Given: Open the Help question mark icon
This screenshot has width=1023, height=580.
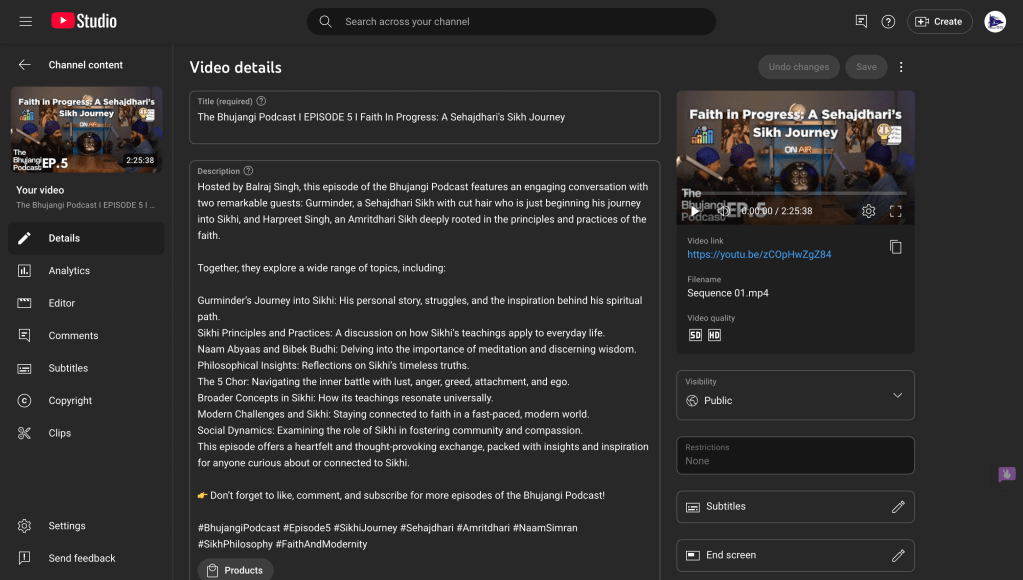Looking at the screenshot, I should coord(888,21).
